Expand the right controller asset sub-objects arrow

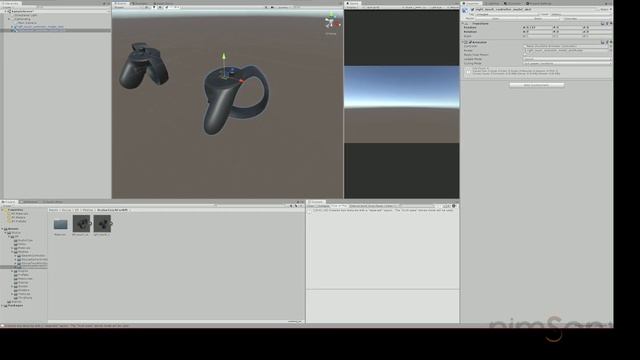[111, 223]
